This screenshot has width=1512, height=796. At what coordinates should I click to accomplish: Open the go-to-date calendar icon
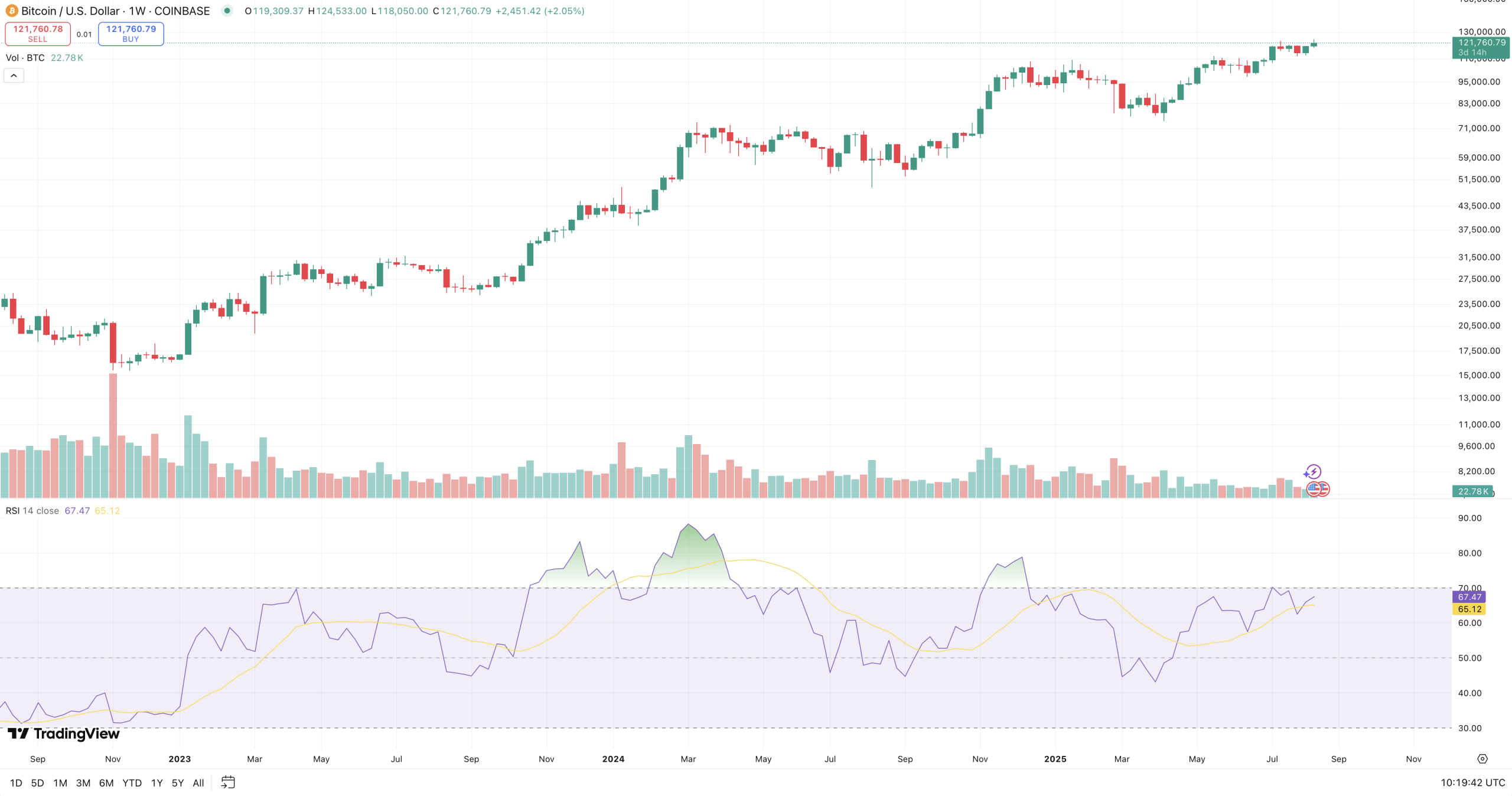[228, 782]
